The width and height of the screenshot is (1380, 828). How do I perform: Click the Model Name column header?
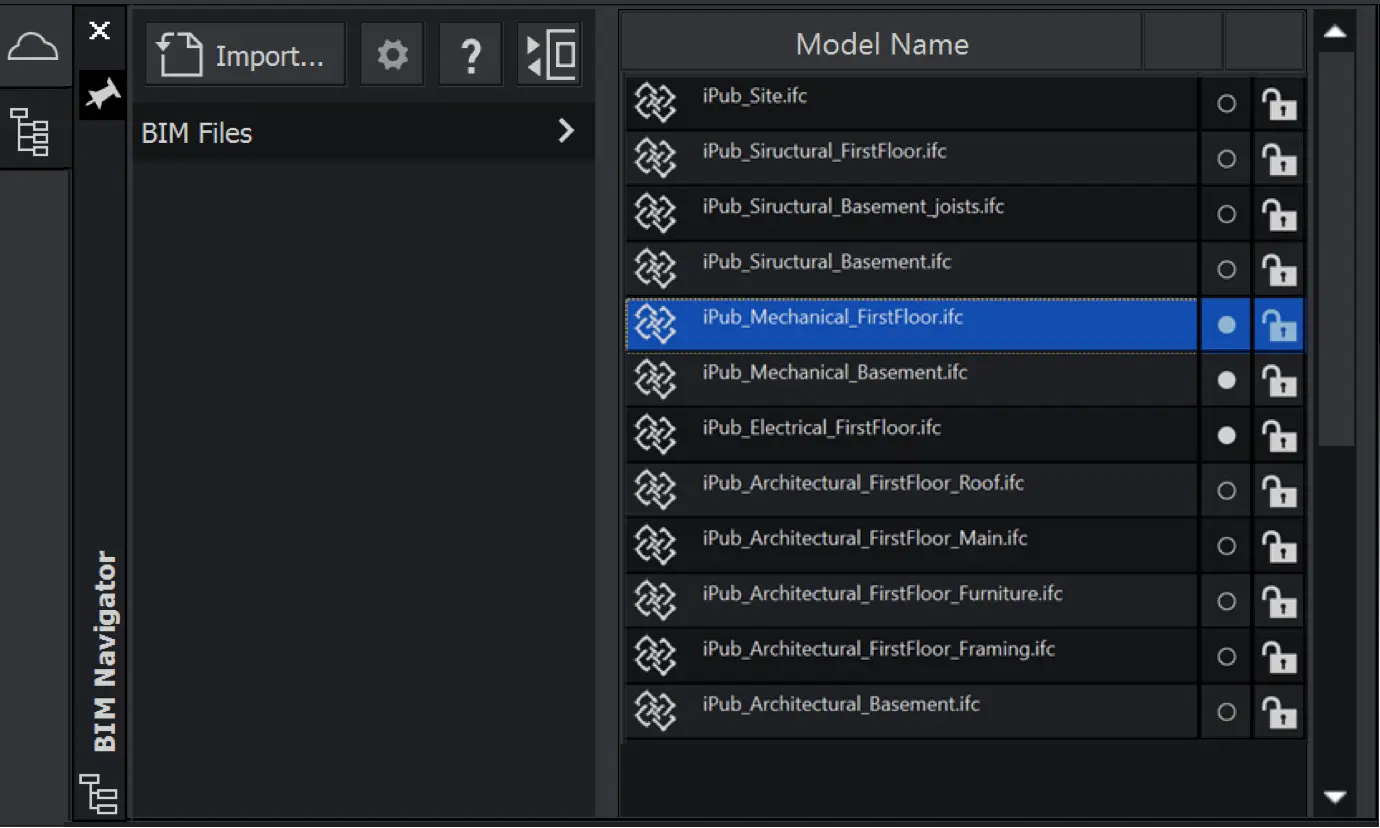[881, 44]
